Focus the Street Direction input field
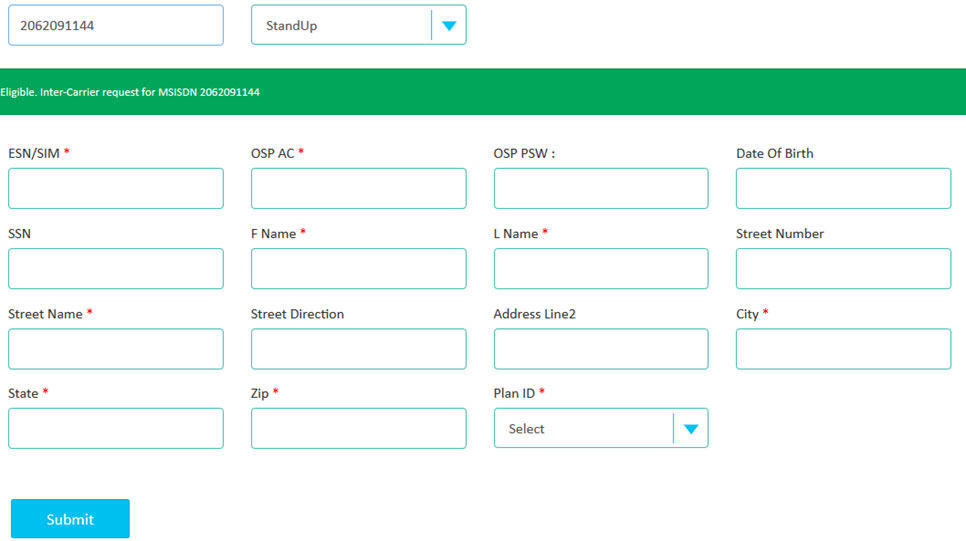 click(x=359, y=349)
